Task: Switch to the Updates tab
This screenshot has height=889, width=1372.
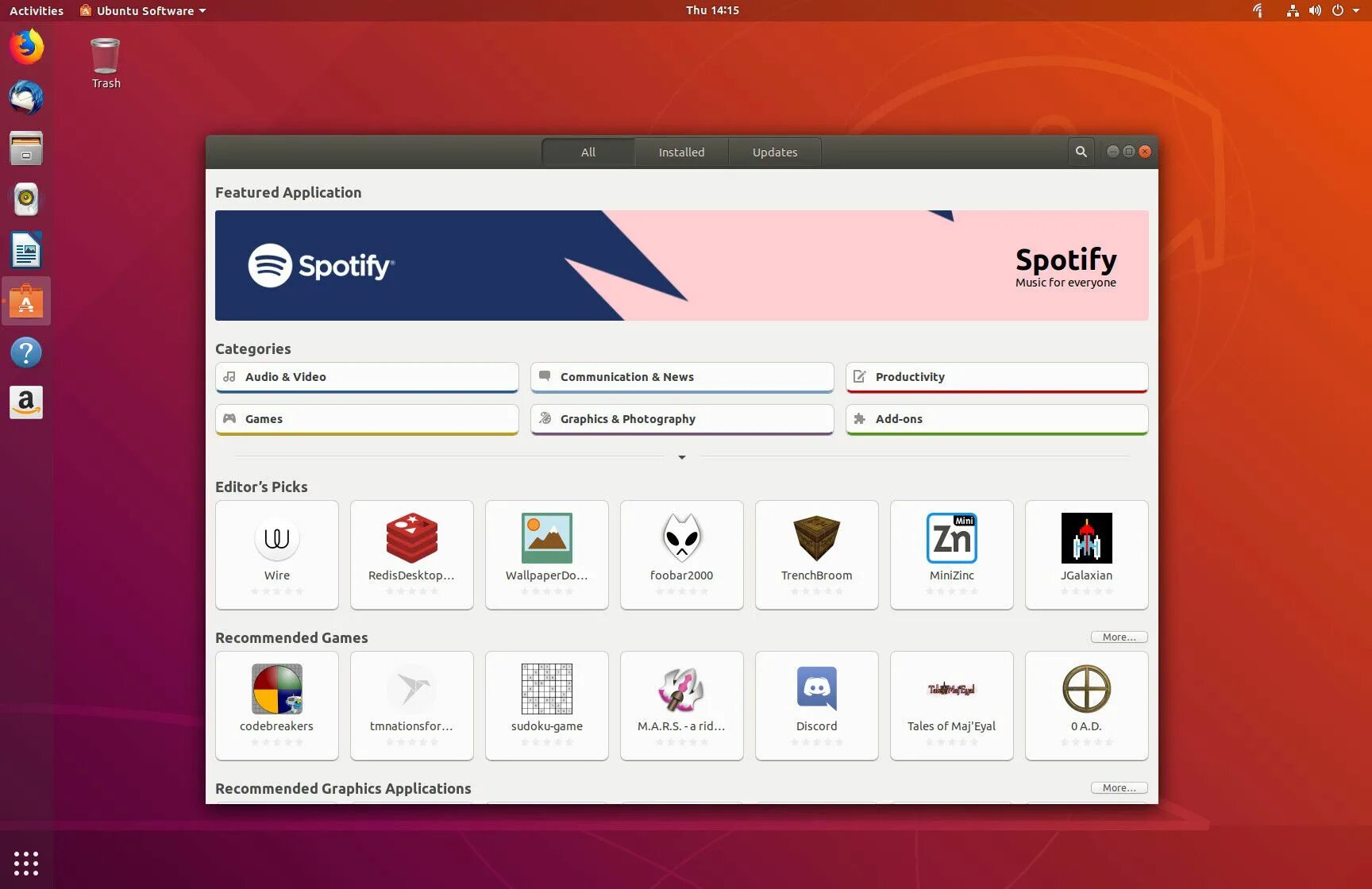Action: tap(775, 152)
